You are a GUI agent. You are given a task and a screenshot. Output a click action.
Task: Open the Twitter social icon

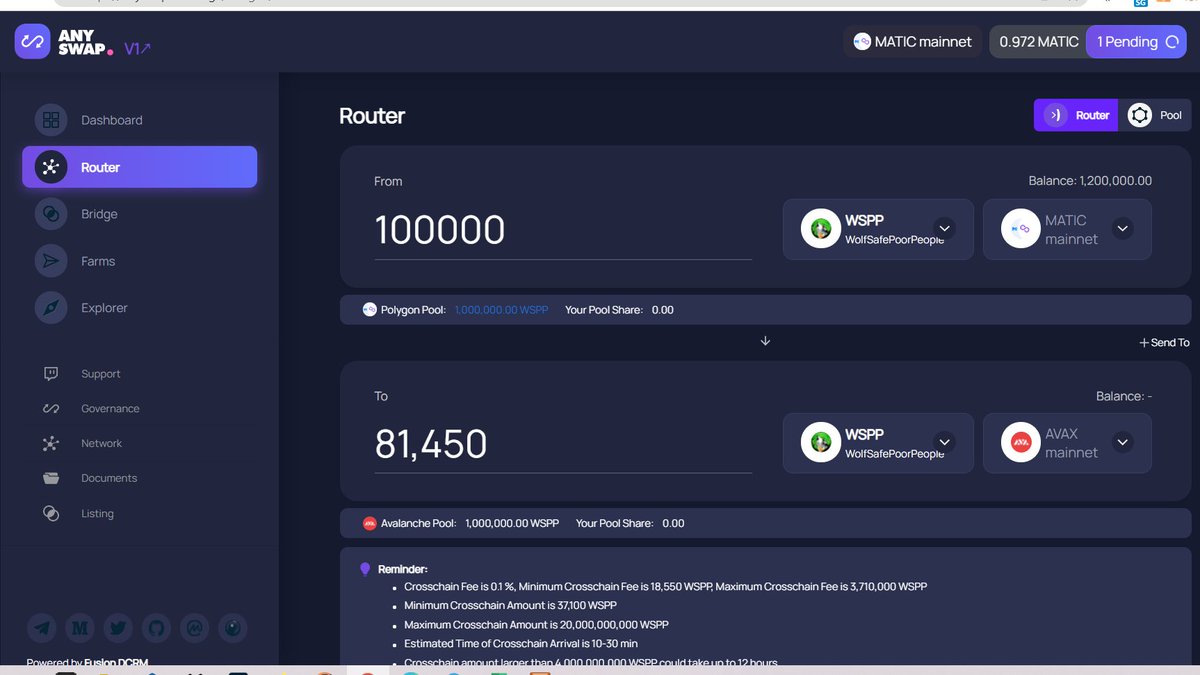pos(118,628)
